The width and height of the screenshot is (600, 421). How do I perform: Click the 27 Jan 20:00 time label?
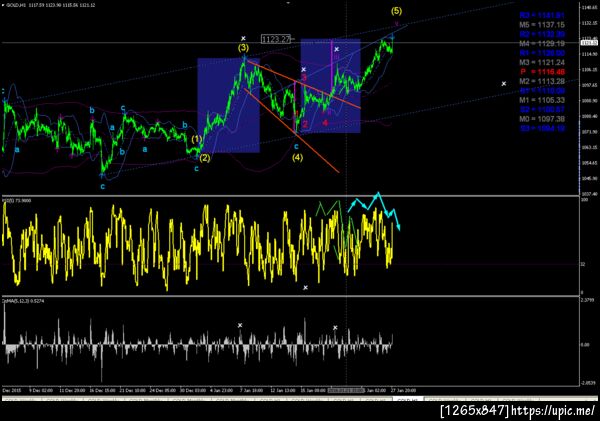[403, 390]
